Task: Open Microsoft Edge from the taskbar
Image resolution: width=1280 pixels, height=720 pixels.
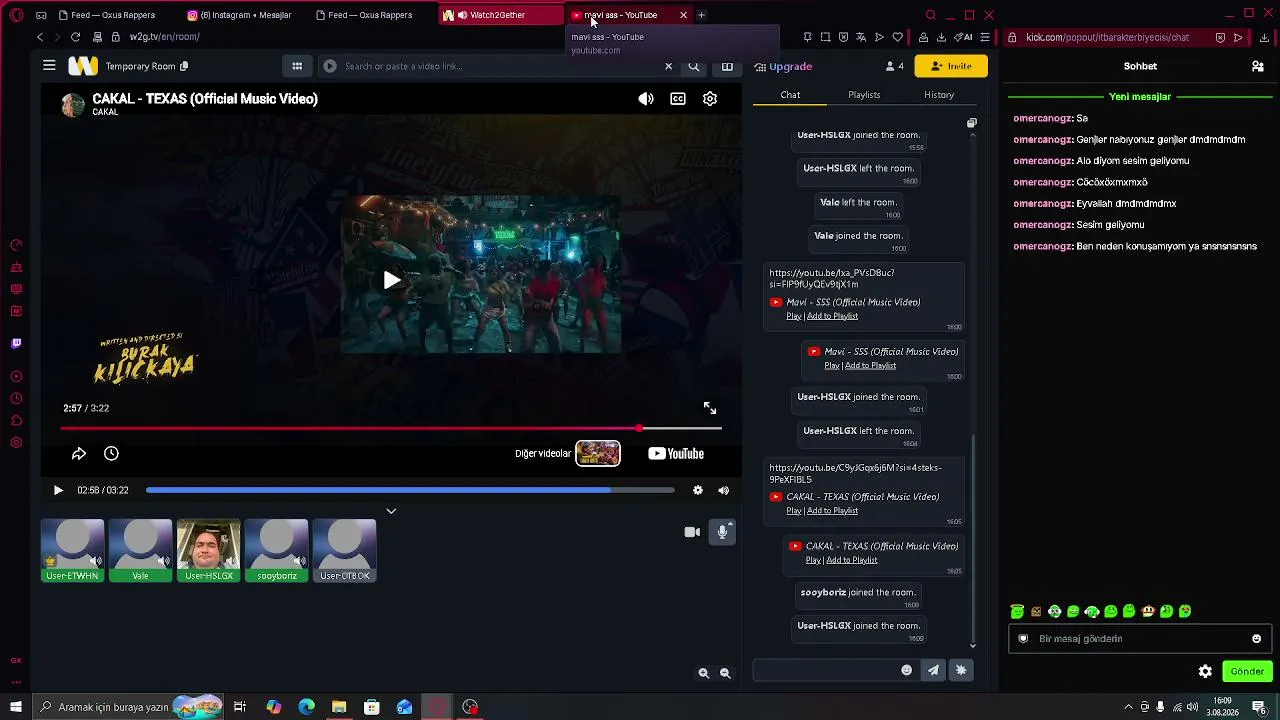Action: point(306,707)
